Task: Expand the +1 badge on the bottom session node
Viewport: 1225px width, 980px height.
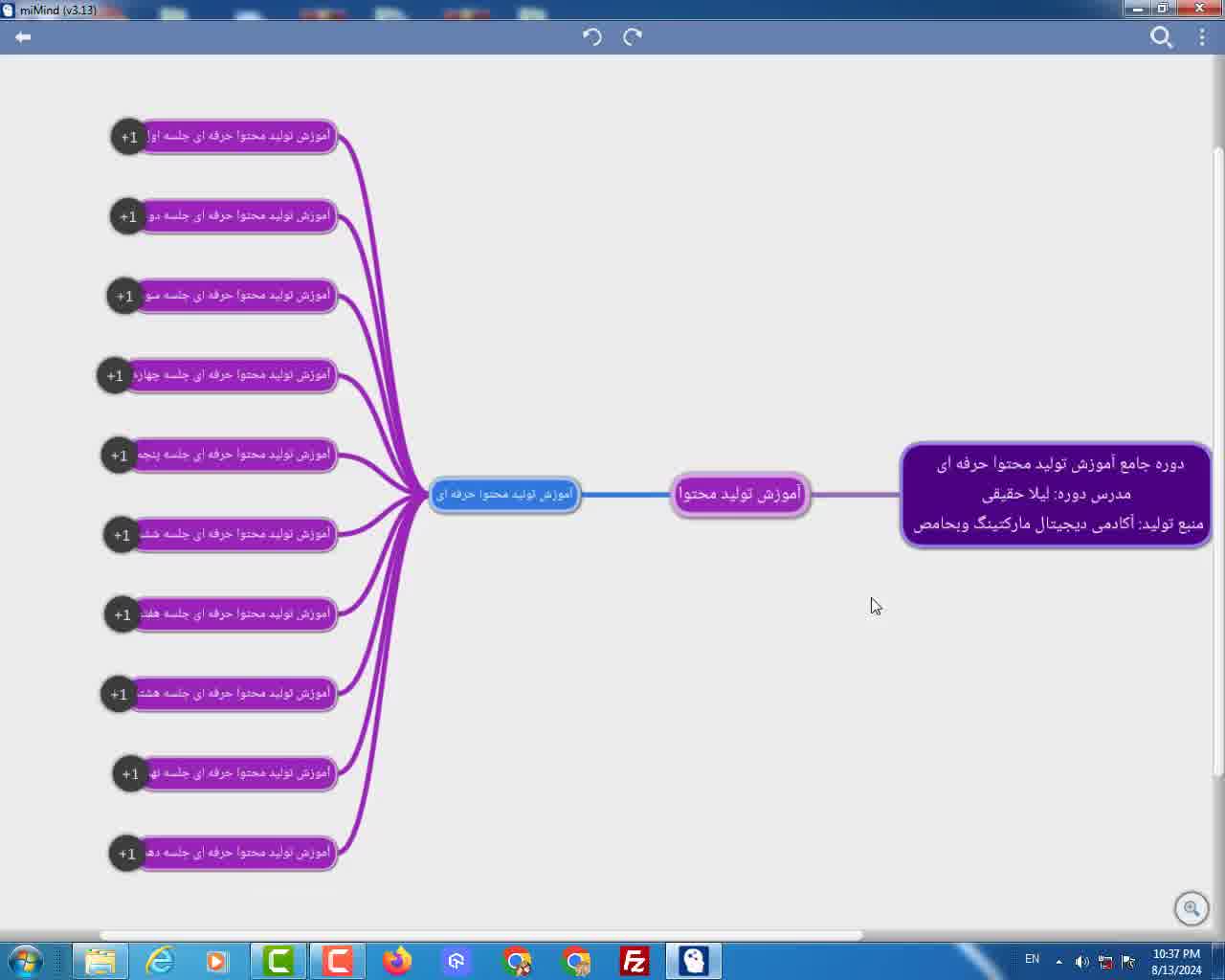Action: tap(127, 853)
